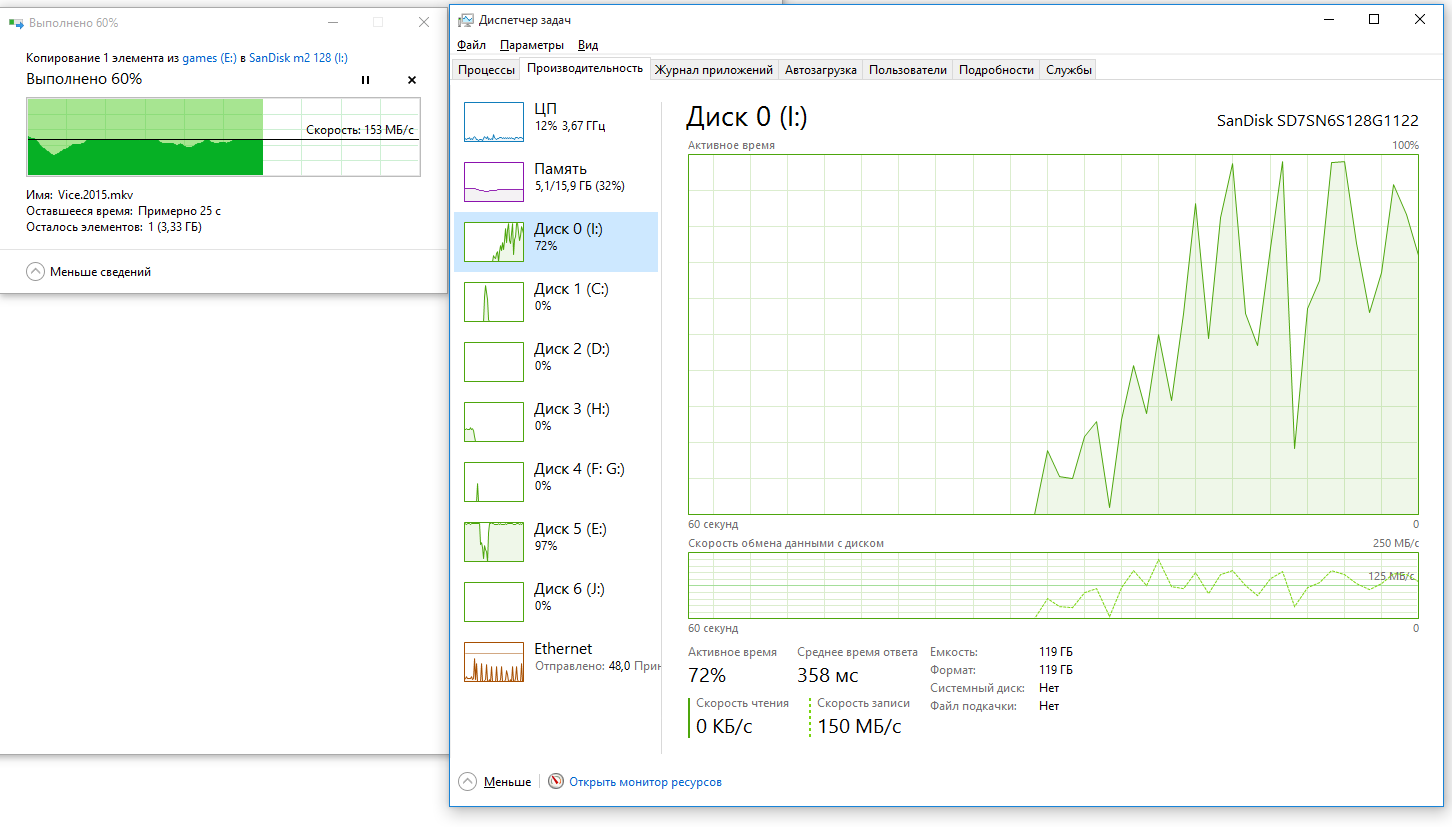Click the copy dialog title bar icon
Viewport: 1452px width, 827px height.
[16, 21]
